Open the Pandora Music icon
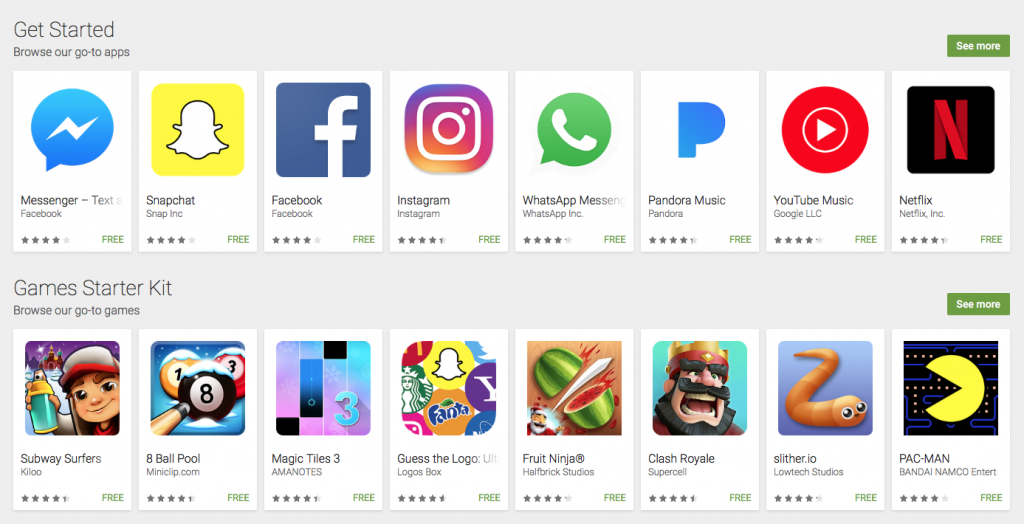 (699, 129)
